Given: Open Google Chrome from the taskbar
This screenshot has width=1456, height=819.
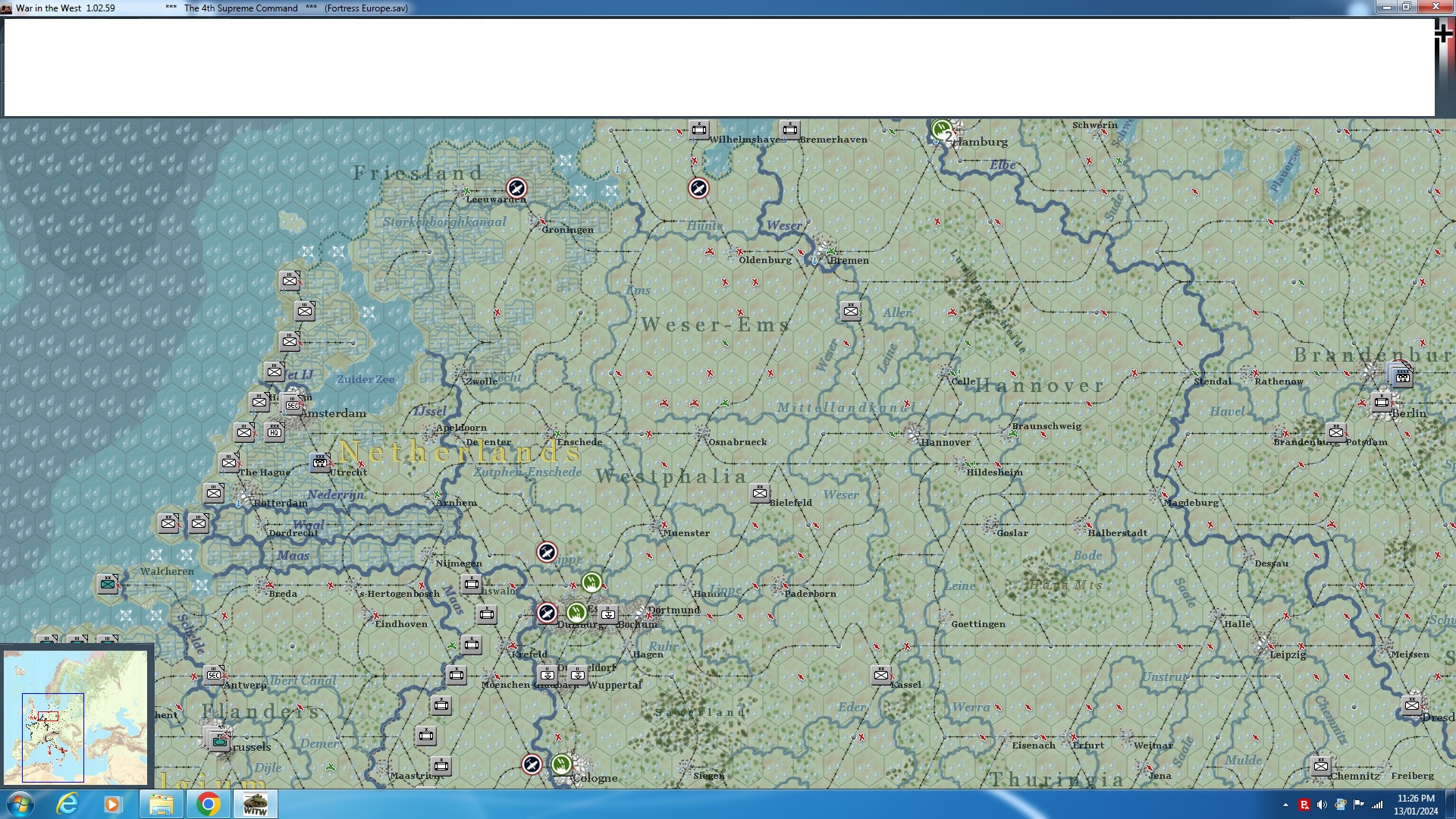Looking at the screenshot, I should point(208,804).
